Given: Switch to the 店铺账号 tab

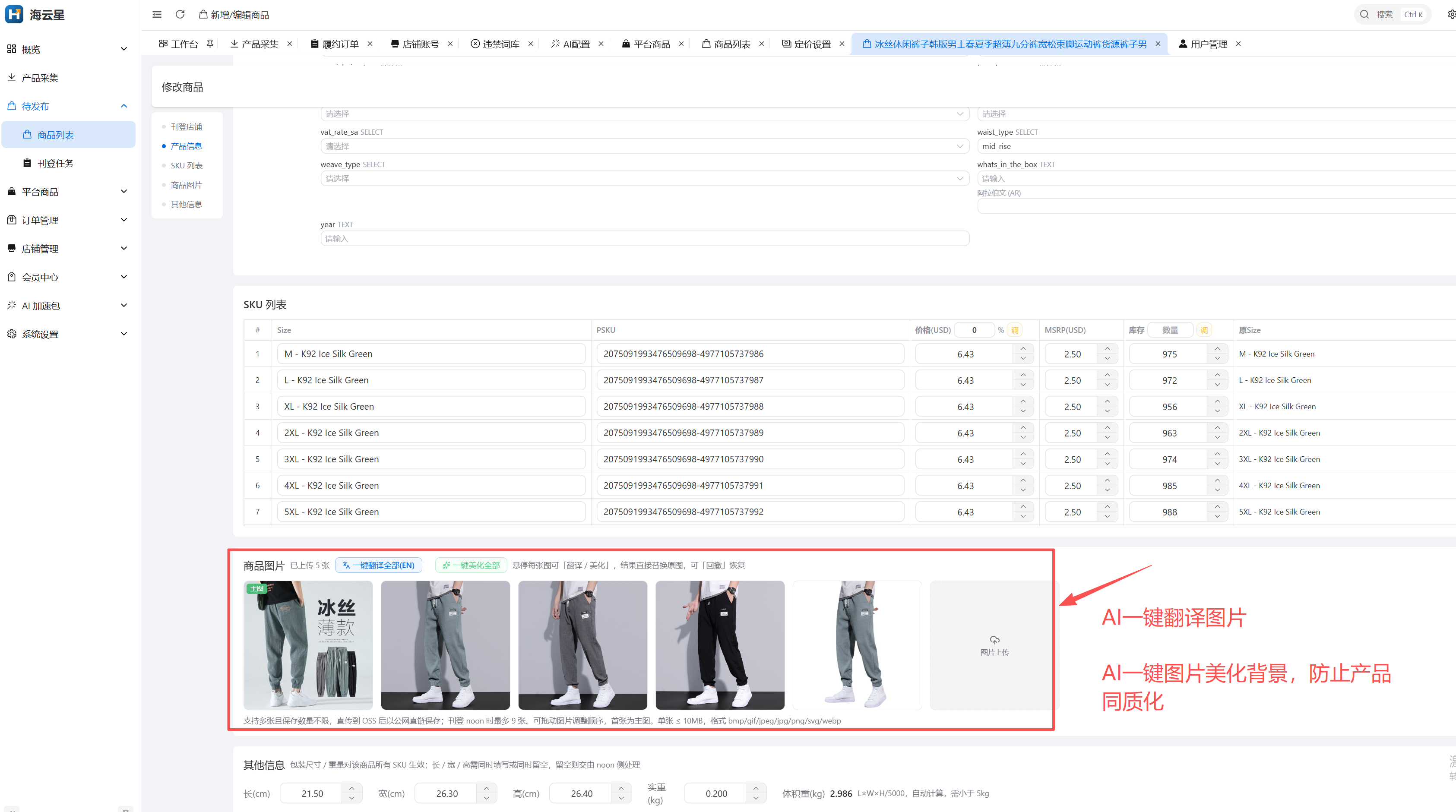Looking at the screenshot, I should (x=421, y=44).
